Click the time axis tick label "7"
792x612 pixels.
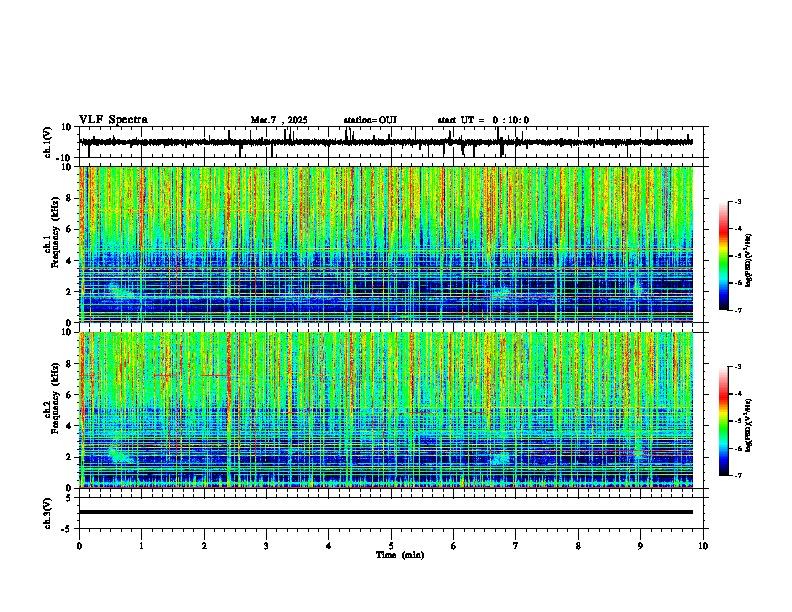(516, 546)
